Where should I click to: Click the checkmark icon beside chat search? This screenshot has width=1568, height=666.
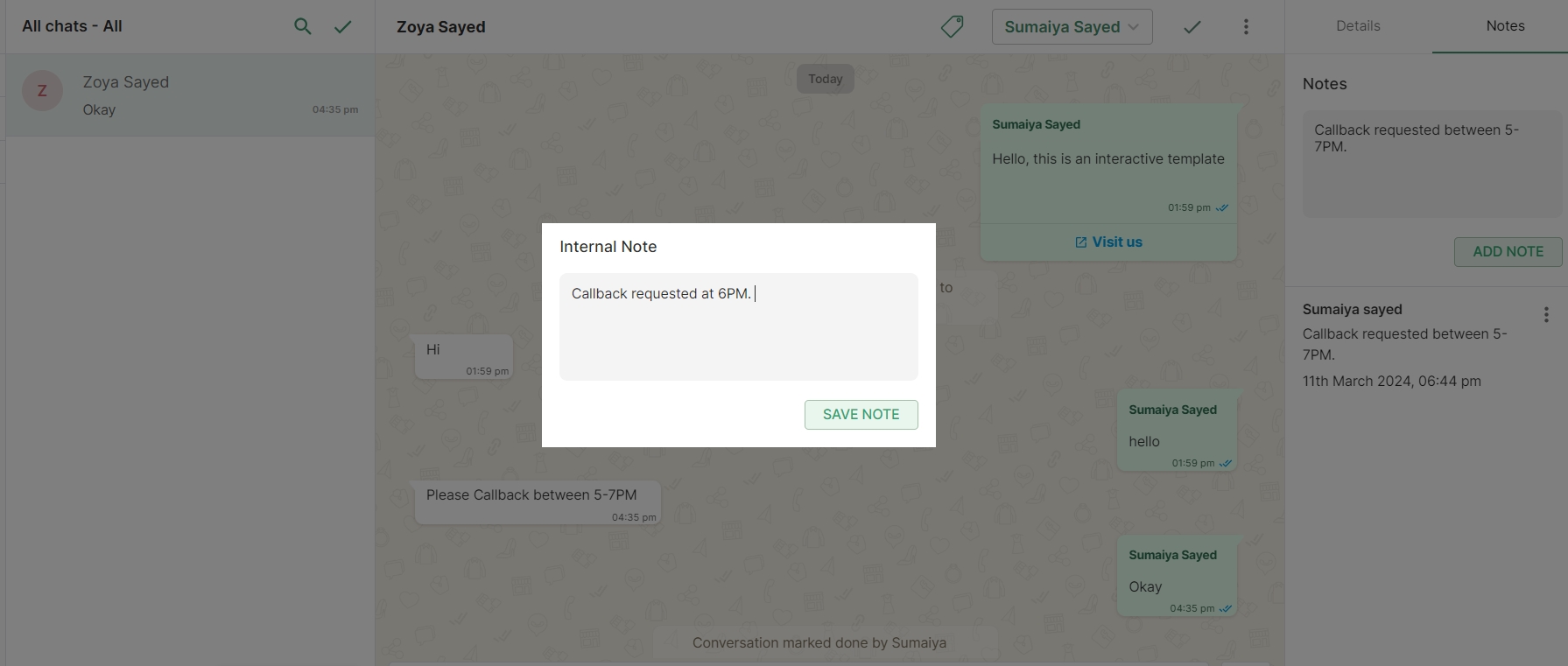coord(343,26)
